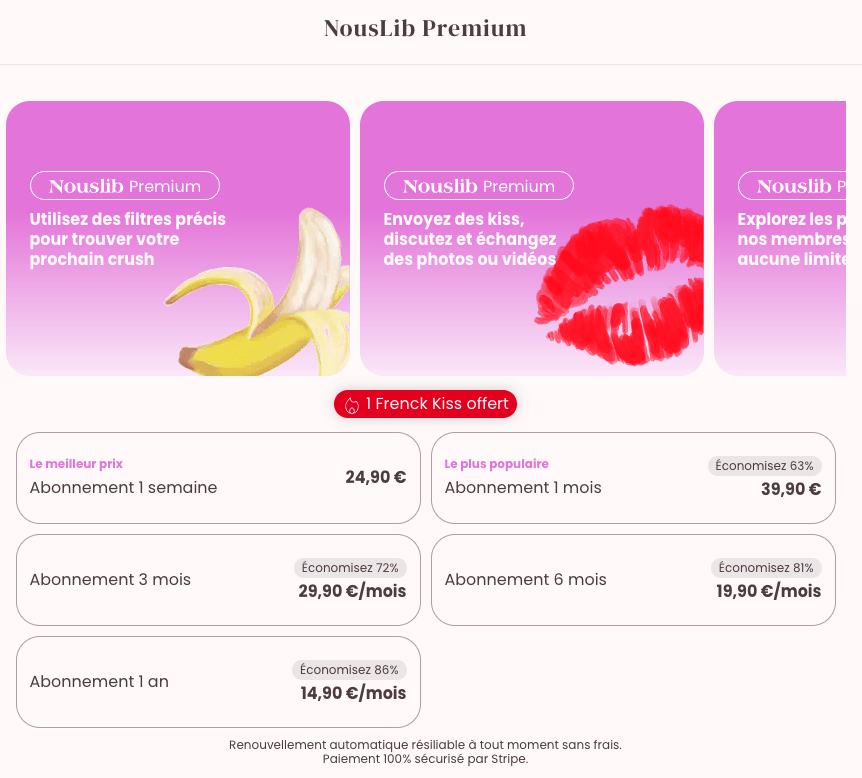Viewport: 862px width, 778px height.
Task: Click the Nouslib Premium badge on the banana card
Action: click(x=125, y=186)
